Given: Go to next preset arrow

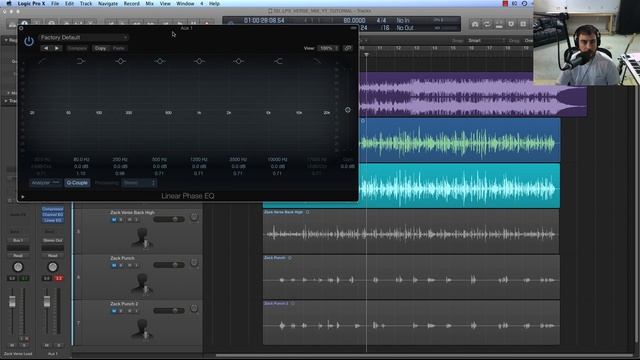Looking at the screenshot, I should click(x=57, y=48).
